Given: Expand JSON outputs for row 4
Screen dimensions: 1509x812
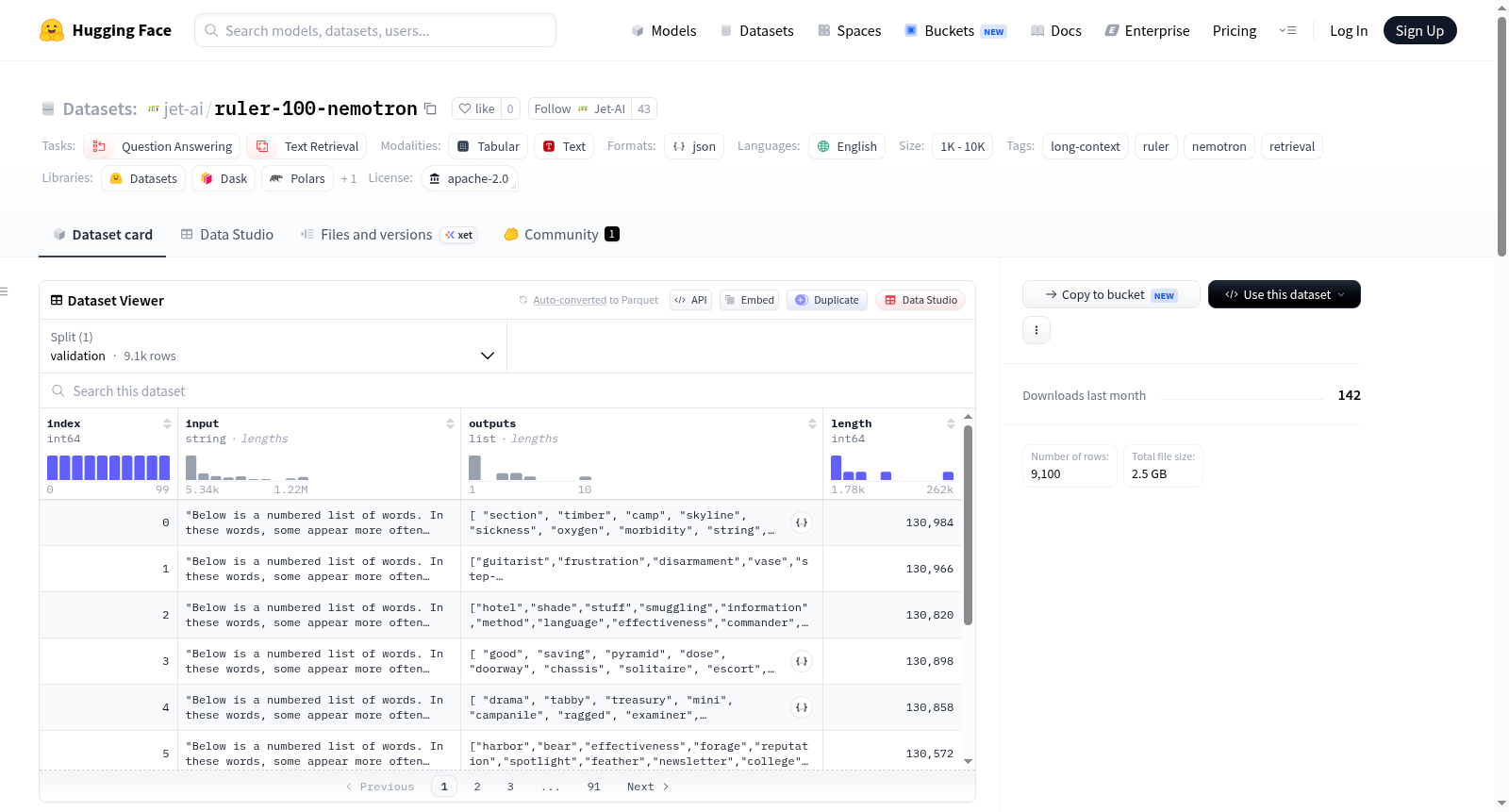Looking at the screenshot, I should (802, 707).
